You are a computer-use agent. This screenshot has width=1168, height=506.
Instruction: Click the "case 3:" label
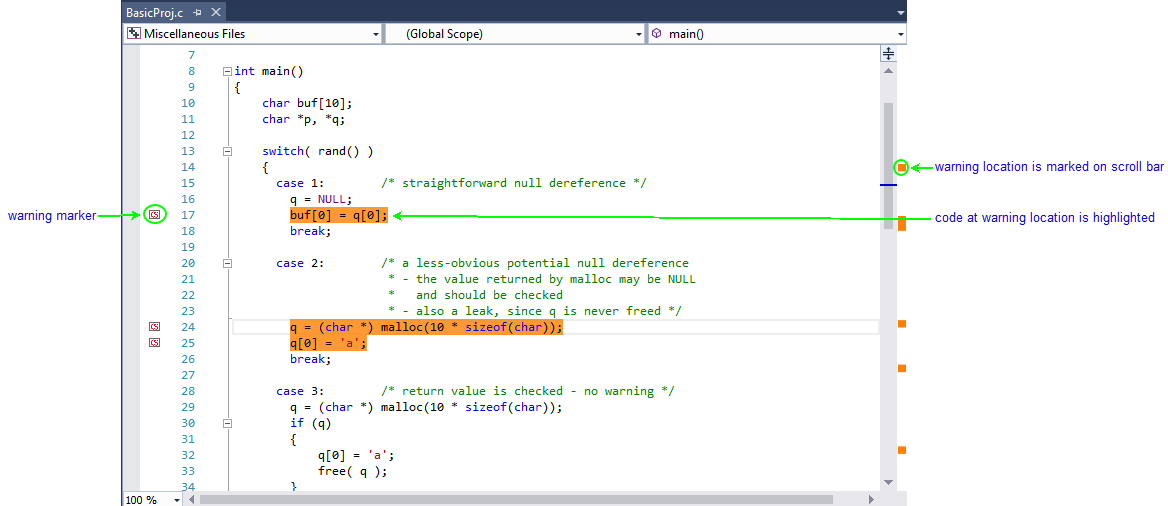300,391
